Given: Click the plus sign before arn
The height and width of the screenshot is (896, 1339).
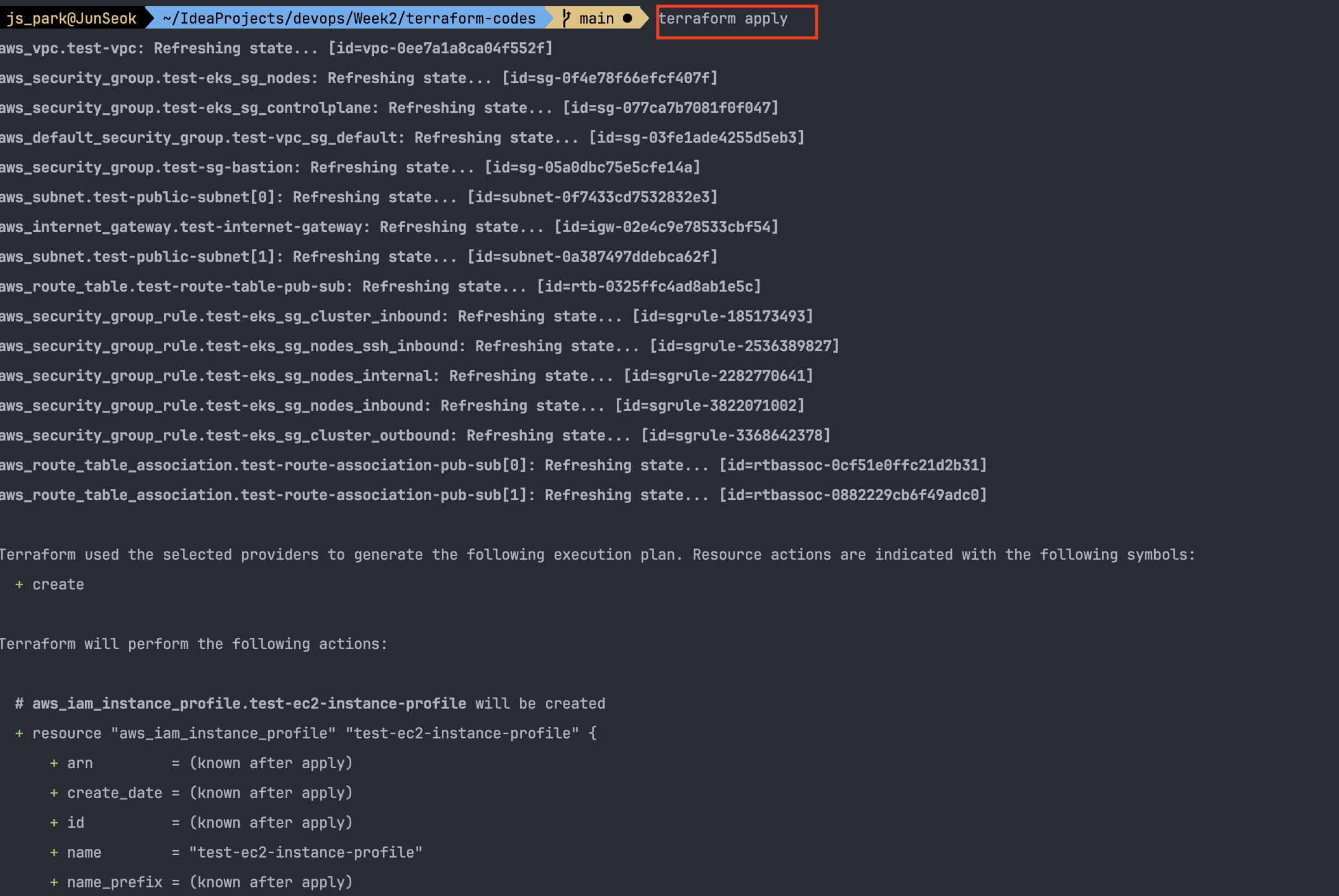Looking at the screenshot, I should [54, 763].
